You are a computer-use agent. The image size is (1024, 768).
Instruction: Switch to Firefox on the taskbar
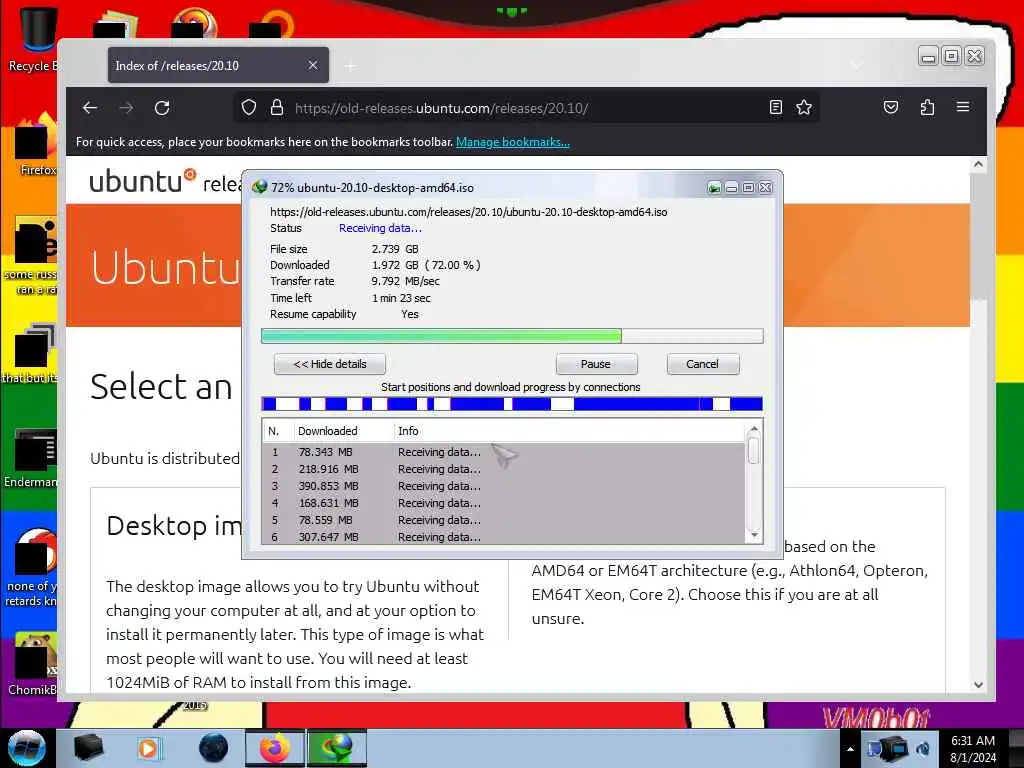click(275, 748)
